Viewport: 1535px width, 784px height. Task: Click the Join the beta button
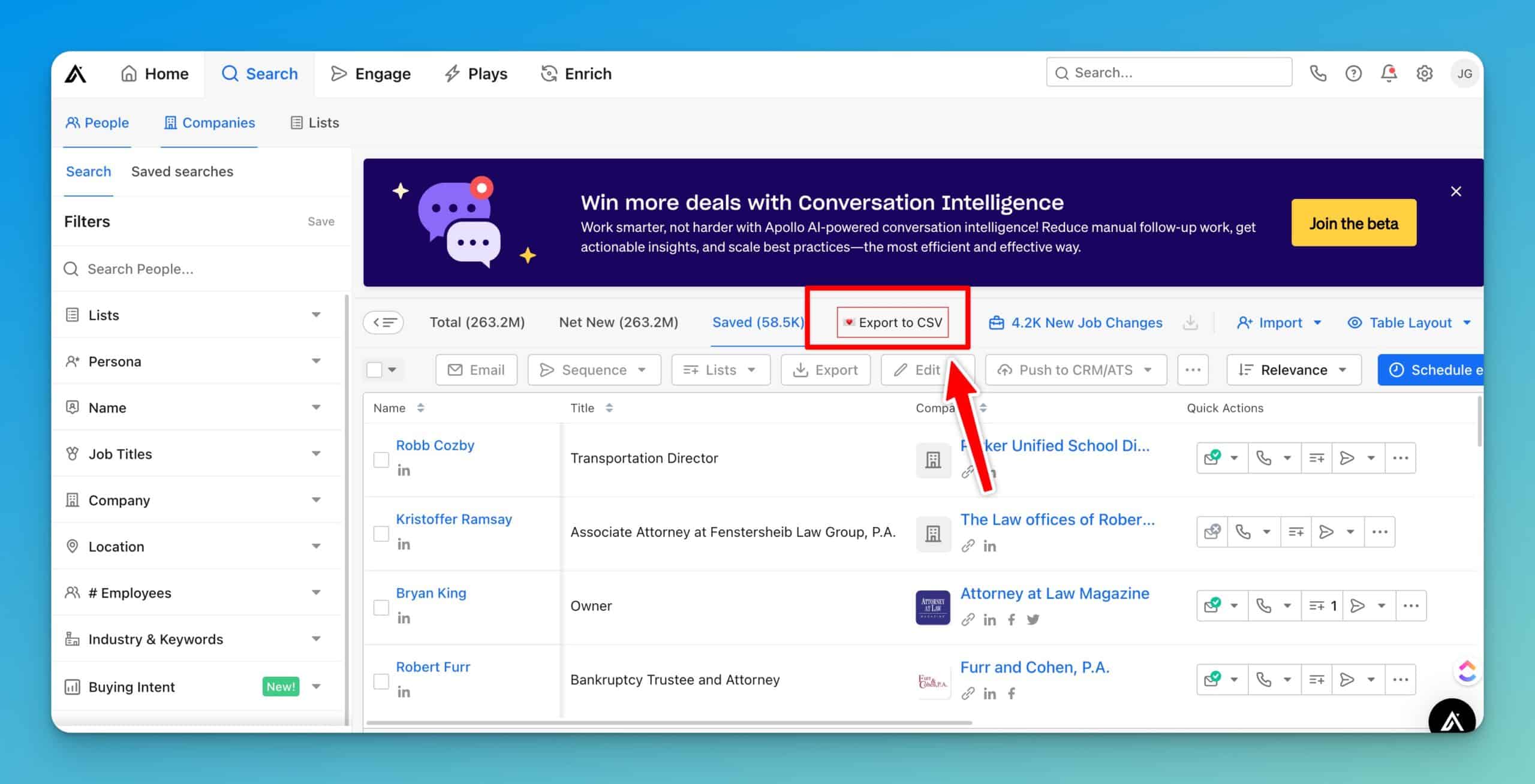(x=1353, y=223)
